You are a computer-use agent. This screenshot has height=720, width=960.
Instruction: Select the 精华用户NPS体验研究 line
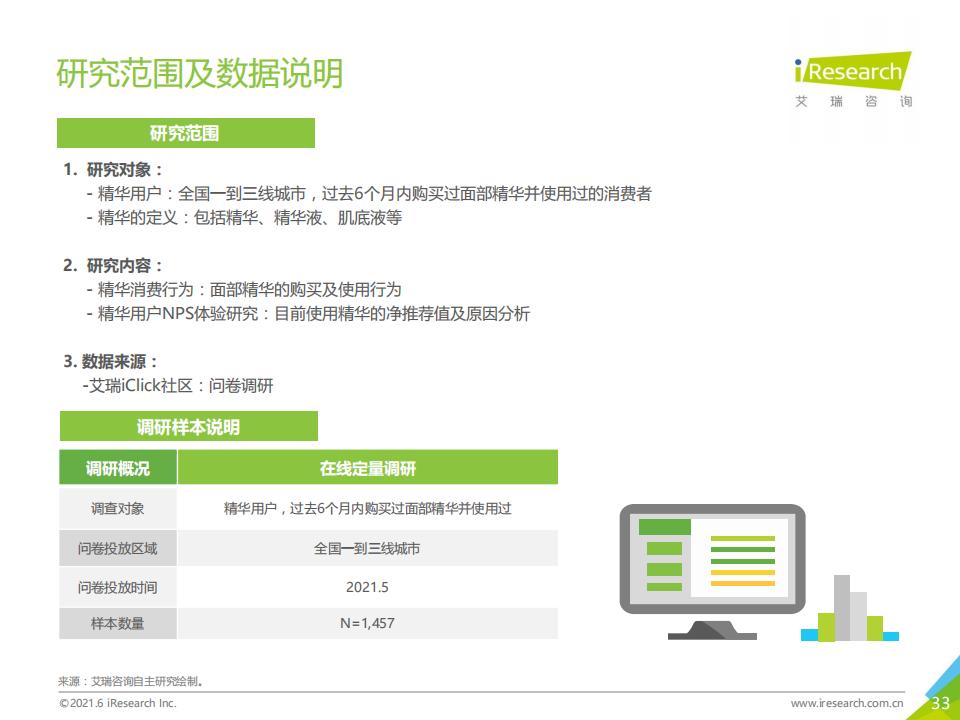pyautogui.click(x=308, y=314)
